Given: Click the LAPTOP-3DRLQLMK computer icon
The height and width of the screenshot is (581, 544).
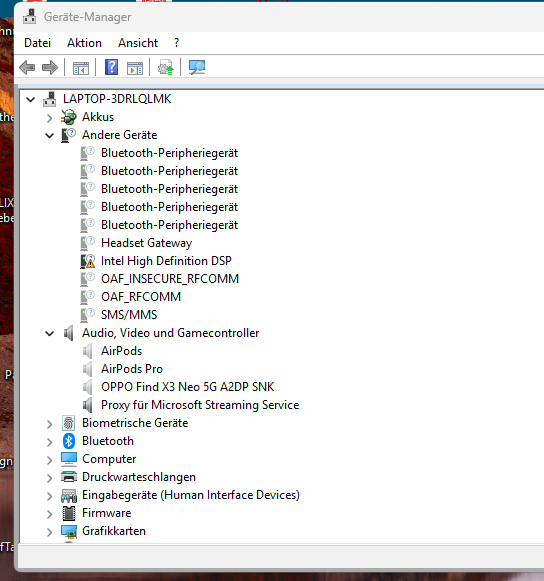Looking at the screenshot, I should tap(49, 99).
